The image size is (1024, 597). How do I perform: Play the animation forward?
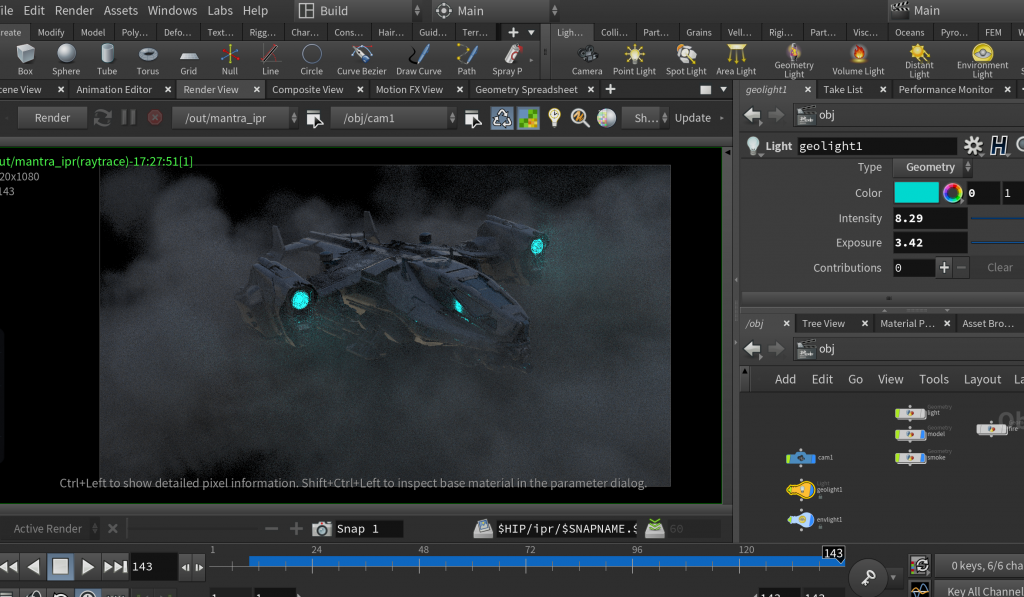[88, 566]
